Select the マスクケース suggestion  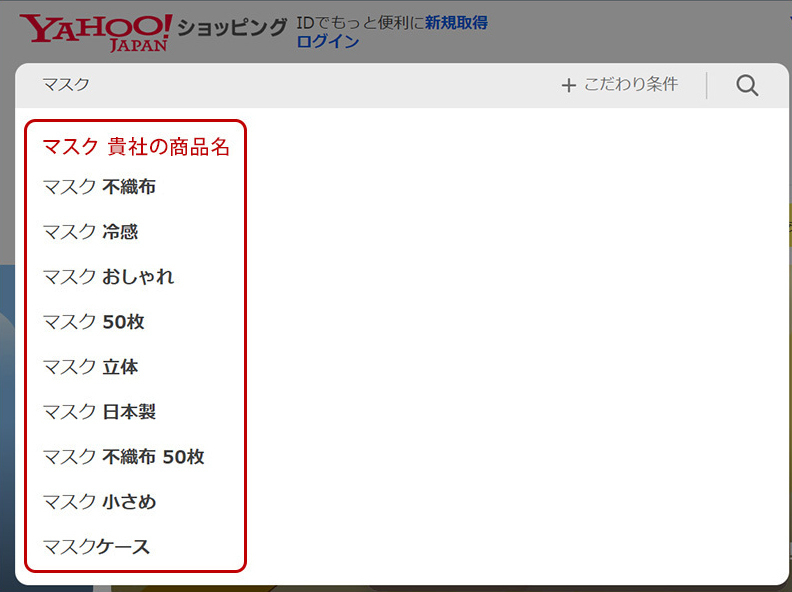(x=96, y=547)
